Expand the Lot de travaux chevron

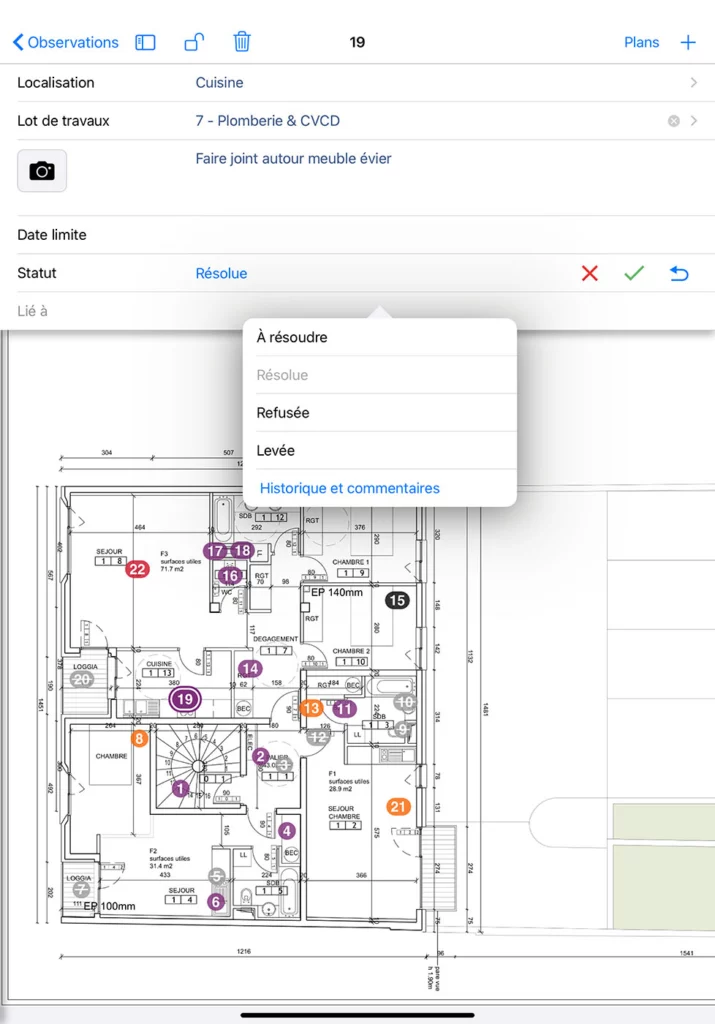694,121
